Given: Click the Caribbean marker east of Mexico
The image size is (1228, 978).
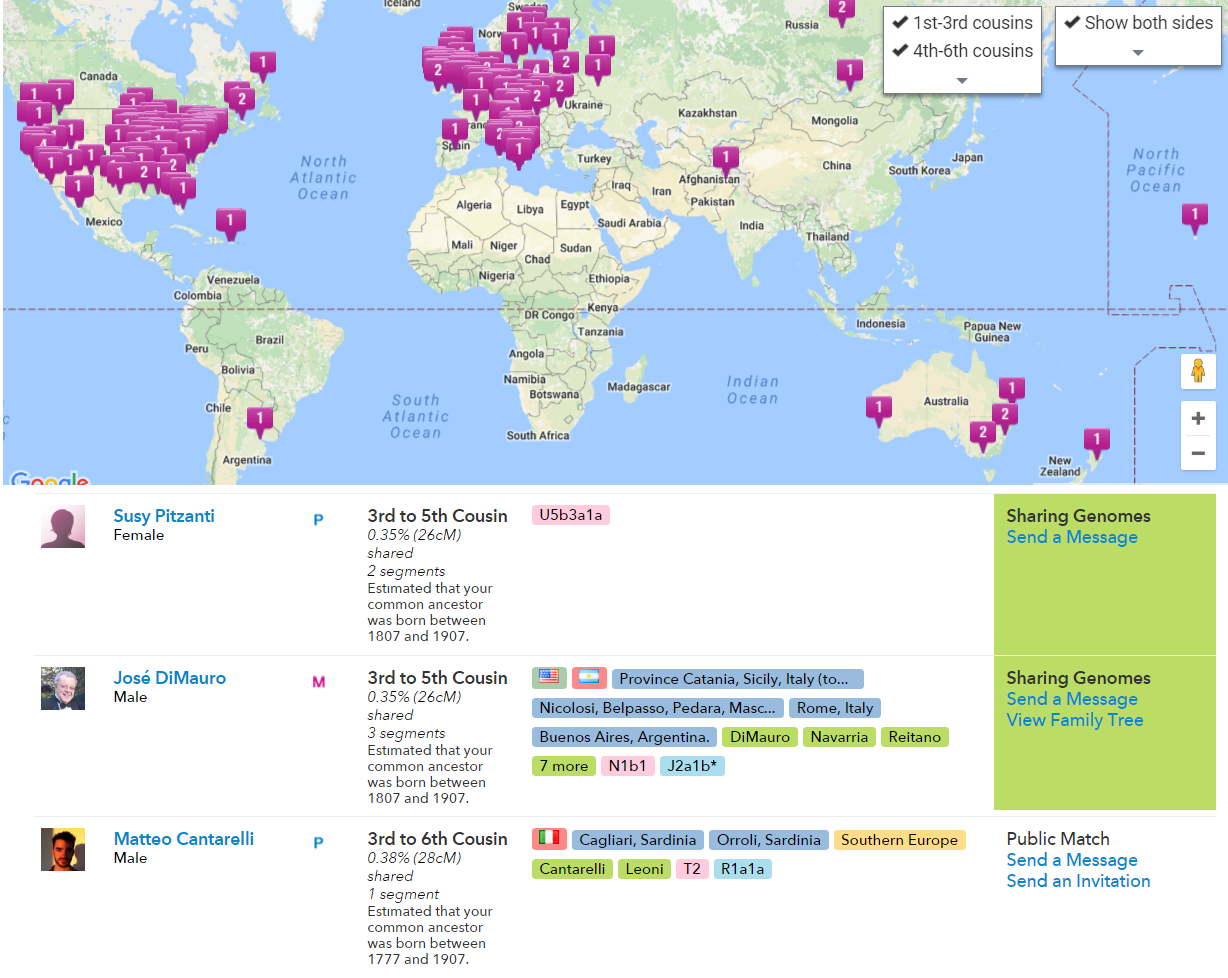Looking at the screenshot, I should (x=231, y=223).
